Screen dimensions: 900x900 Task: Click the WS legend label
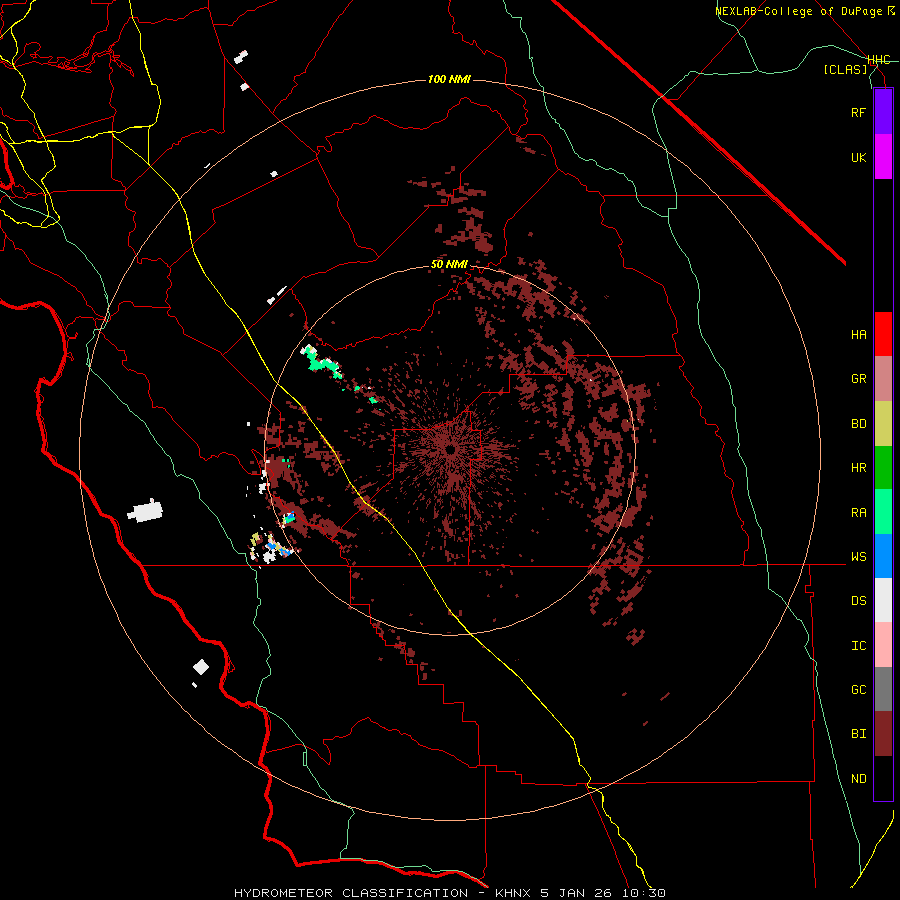click(858, 557)
